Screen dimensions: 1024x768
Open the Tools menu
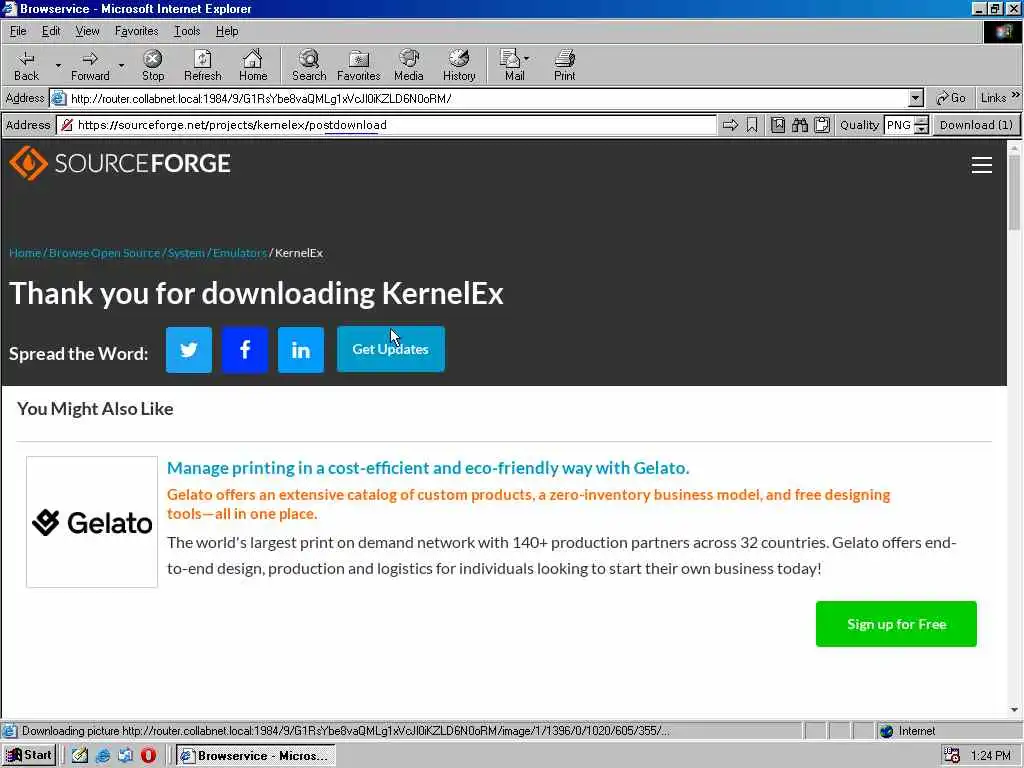(x=187, y=31)
